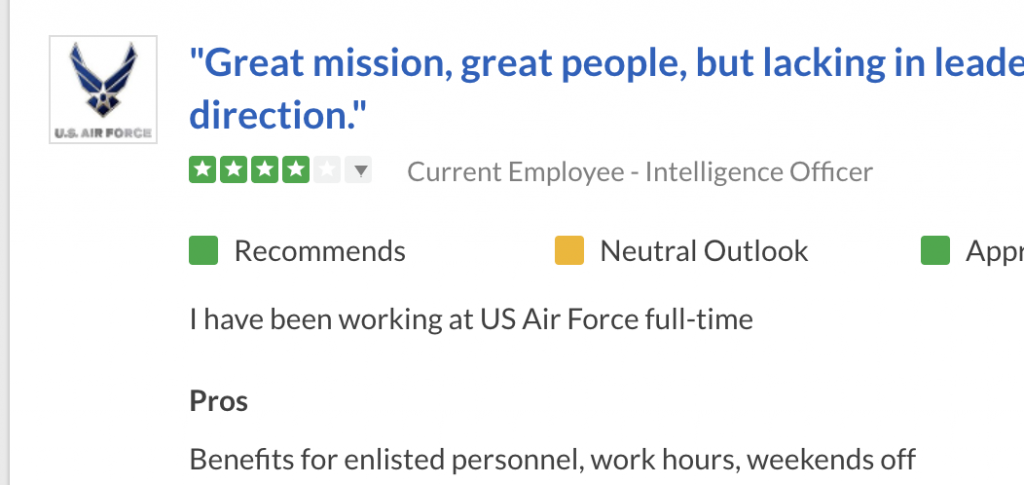Click the empty fifth rating star
This screenshot has width=1024, height=485.
click(326, 171)
